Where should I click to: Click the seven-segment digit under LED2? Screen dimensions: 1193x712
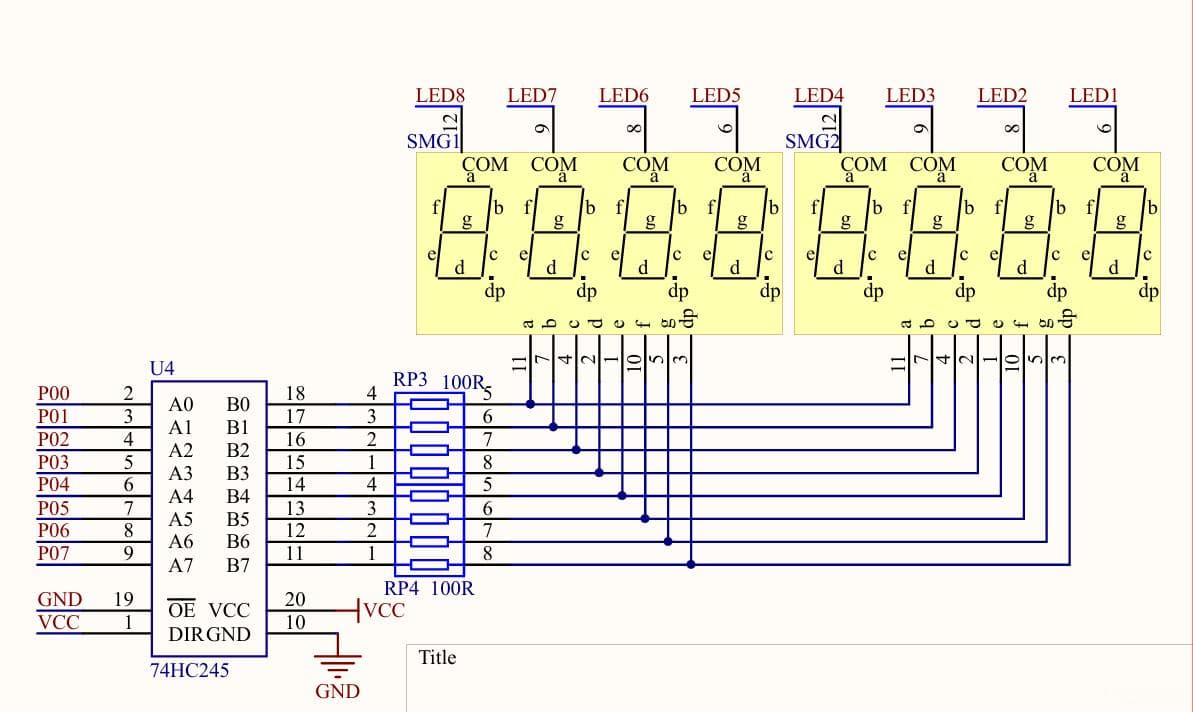coord(1026,233)
